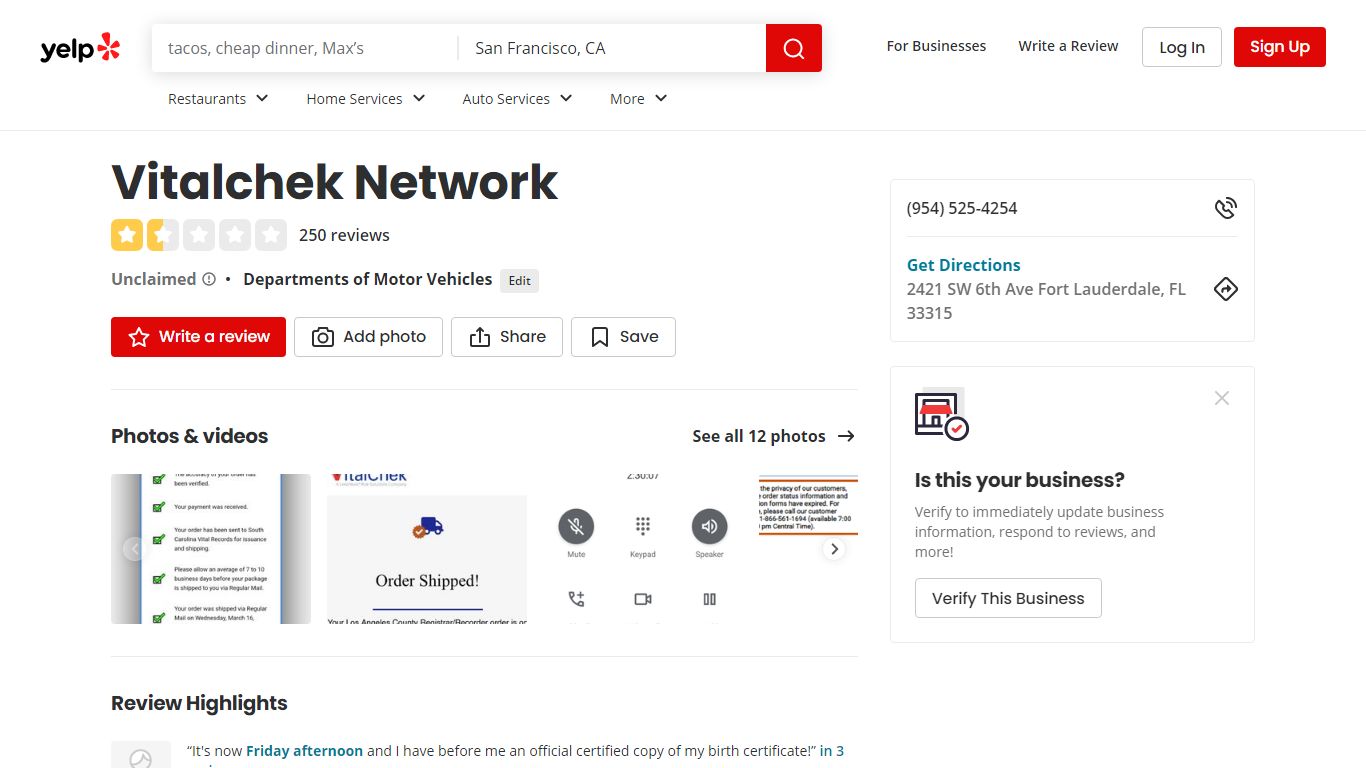Open the Order Shipped photo thumbnail
Viewport: 1366px width, 768px height.
(427, 549)
